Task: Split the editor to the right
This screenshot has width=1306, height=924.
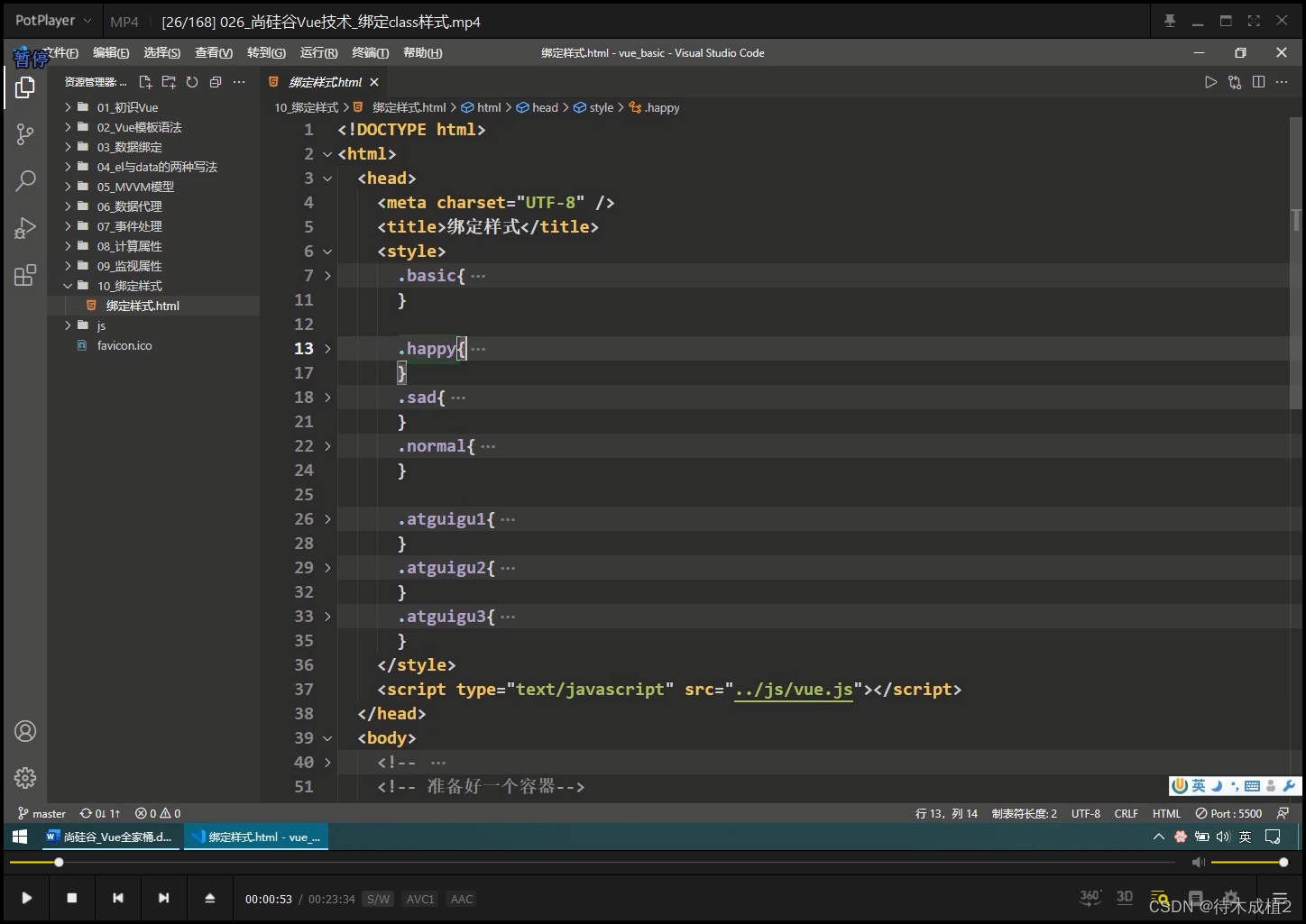Action: click(x=1258, y=82)
